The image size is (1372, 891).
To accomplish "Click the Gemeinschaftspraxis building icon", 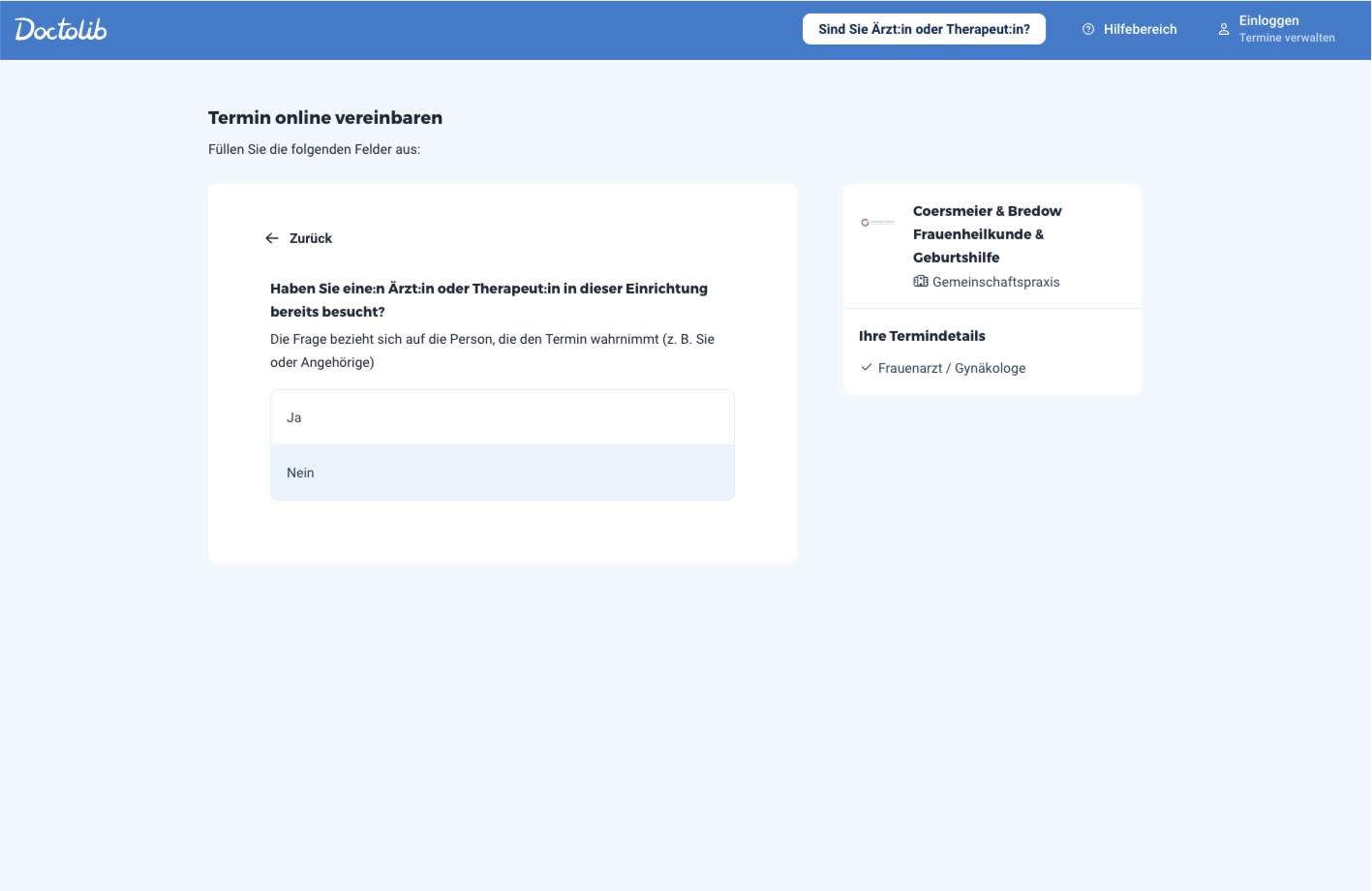I will [x=921, y=282].
